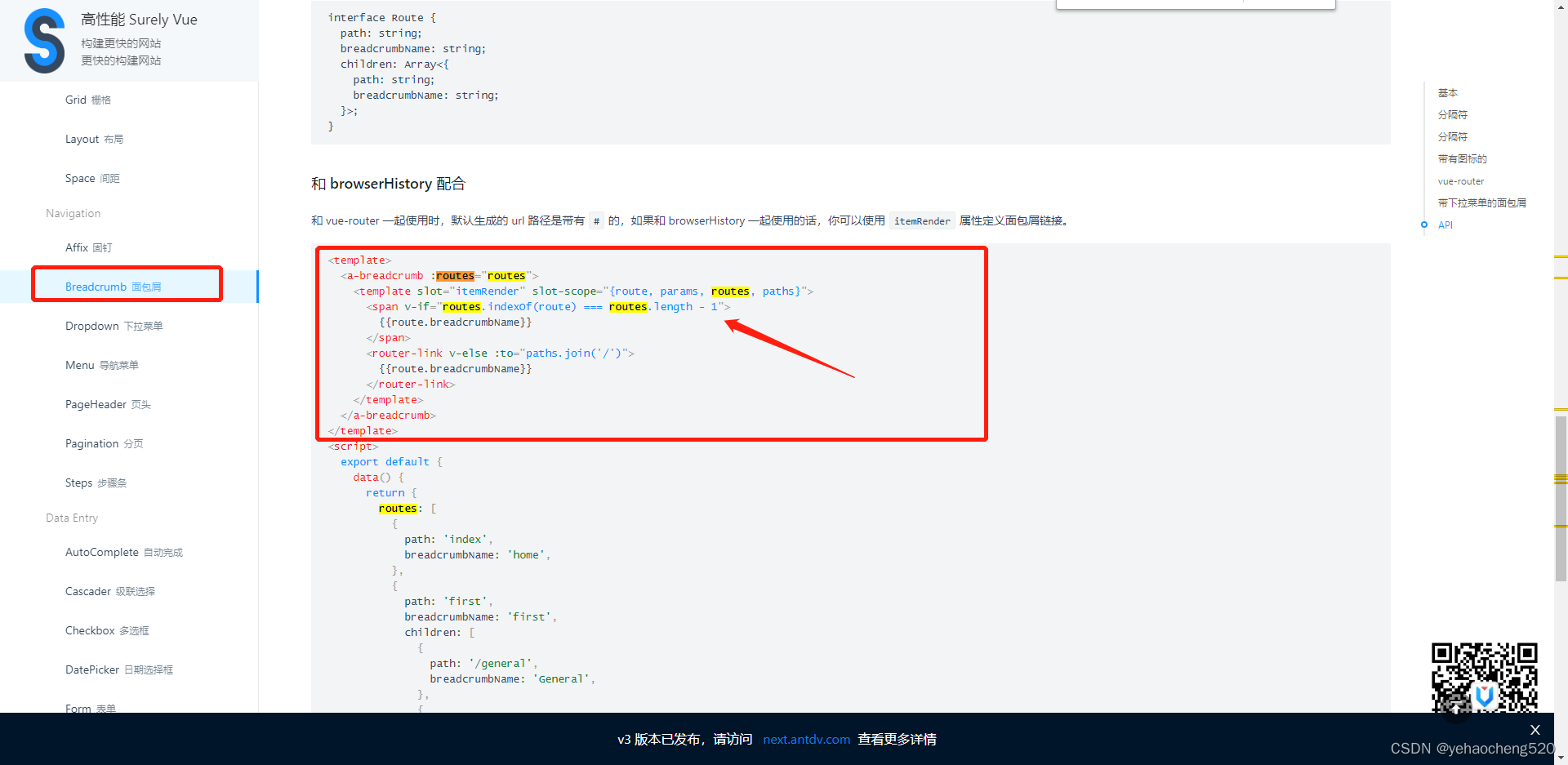Open the Space 间距 page

pos(92,178)
